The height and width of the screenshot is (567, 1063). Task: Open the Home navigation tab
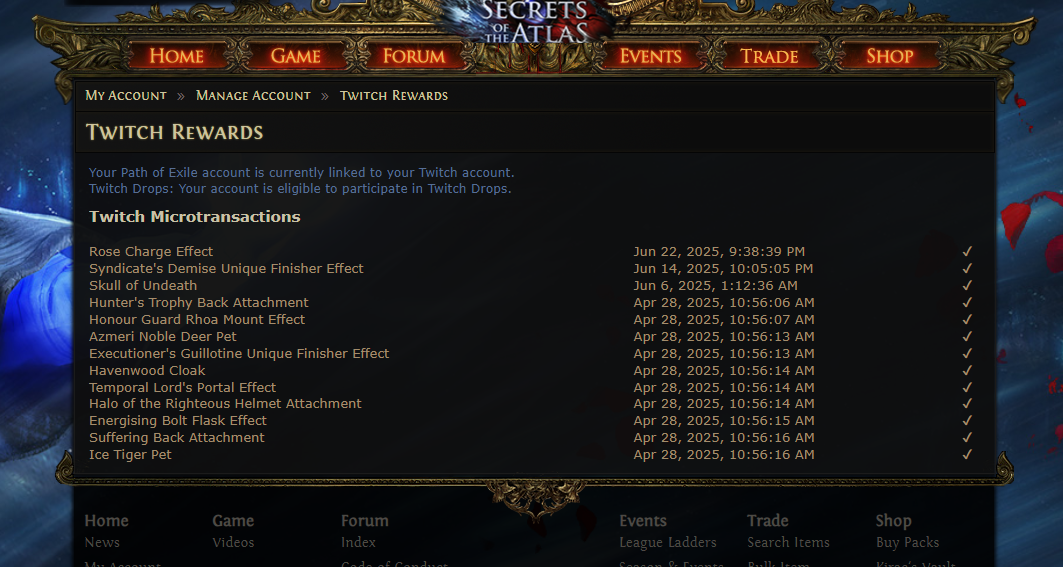pyautogui.click(x=177, y=56)
